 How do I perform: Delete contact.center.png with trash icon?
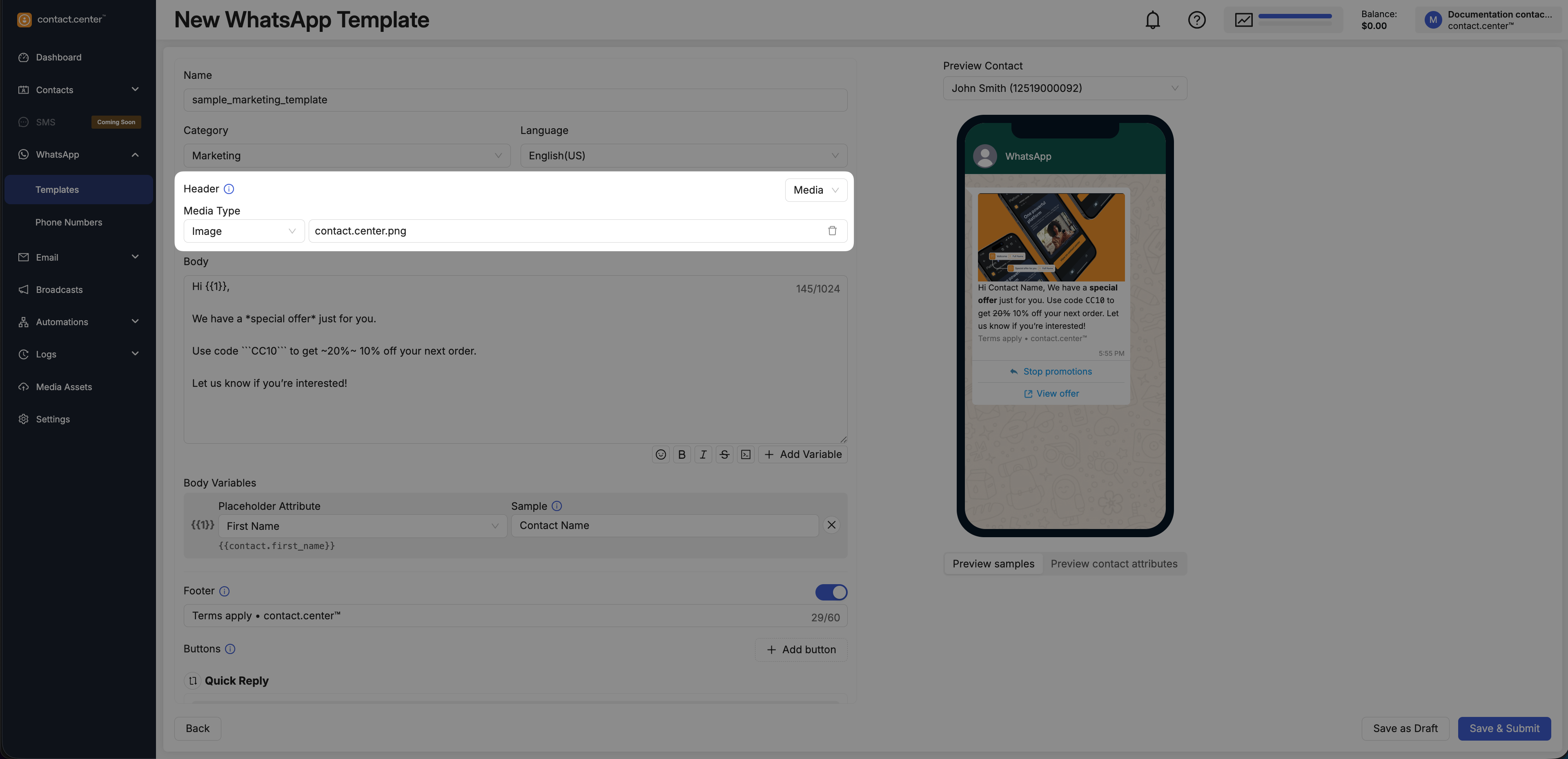click(831, 231)
